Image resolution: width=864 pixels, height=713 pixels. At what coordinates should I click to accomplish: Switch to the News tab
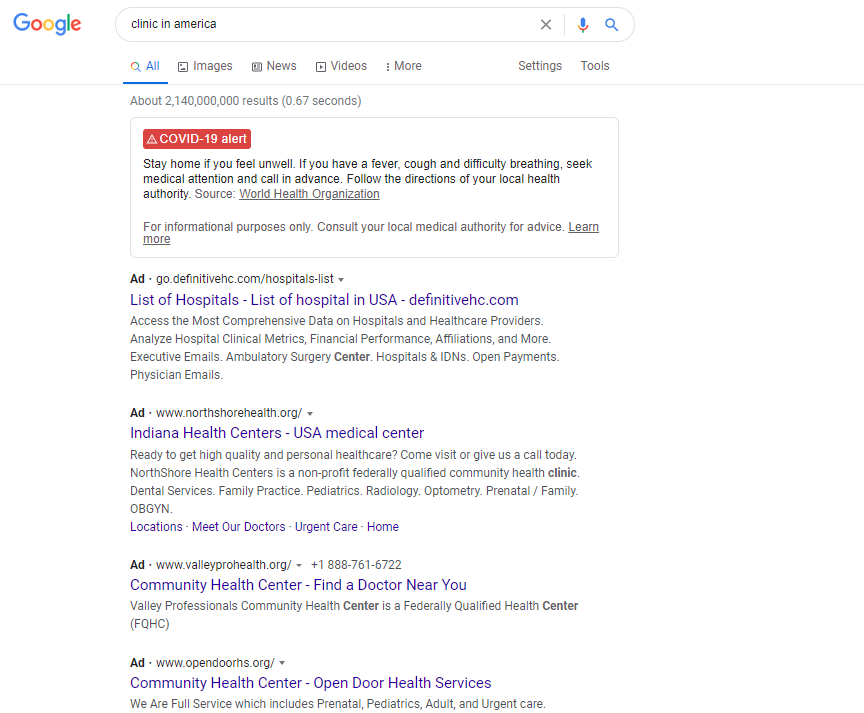point(274,66)
